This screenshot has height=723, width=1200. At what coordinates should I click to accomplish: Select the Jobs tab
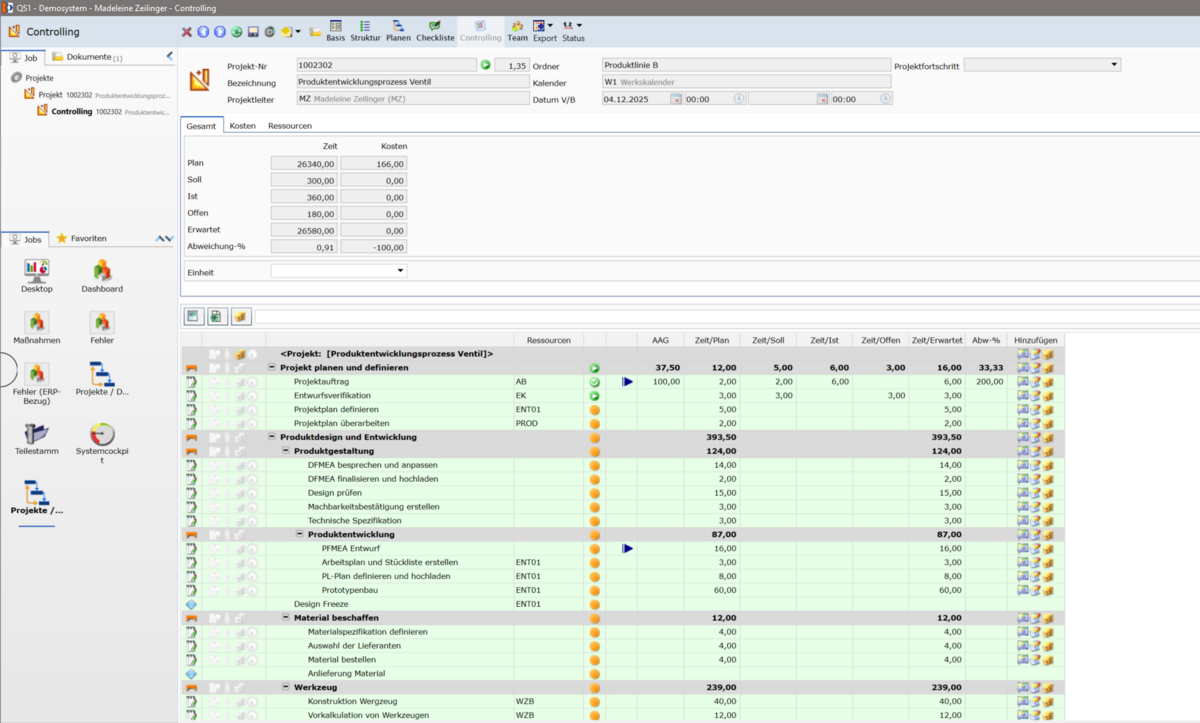(26, 239)
